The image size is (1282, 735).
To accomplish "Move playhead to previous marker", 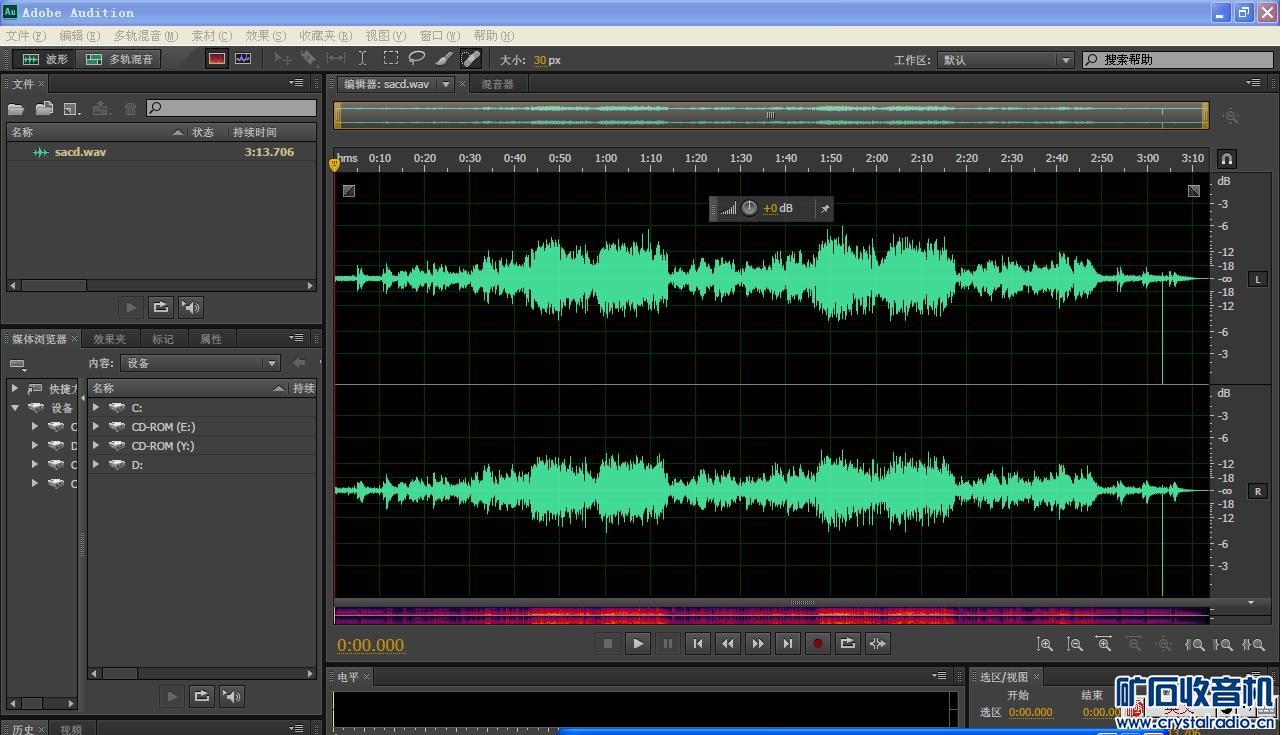I will pos(697,644).
